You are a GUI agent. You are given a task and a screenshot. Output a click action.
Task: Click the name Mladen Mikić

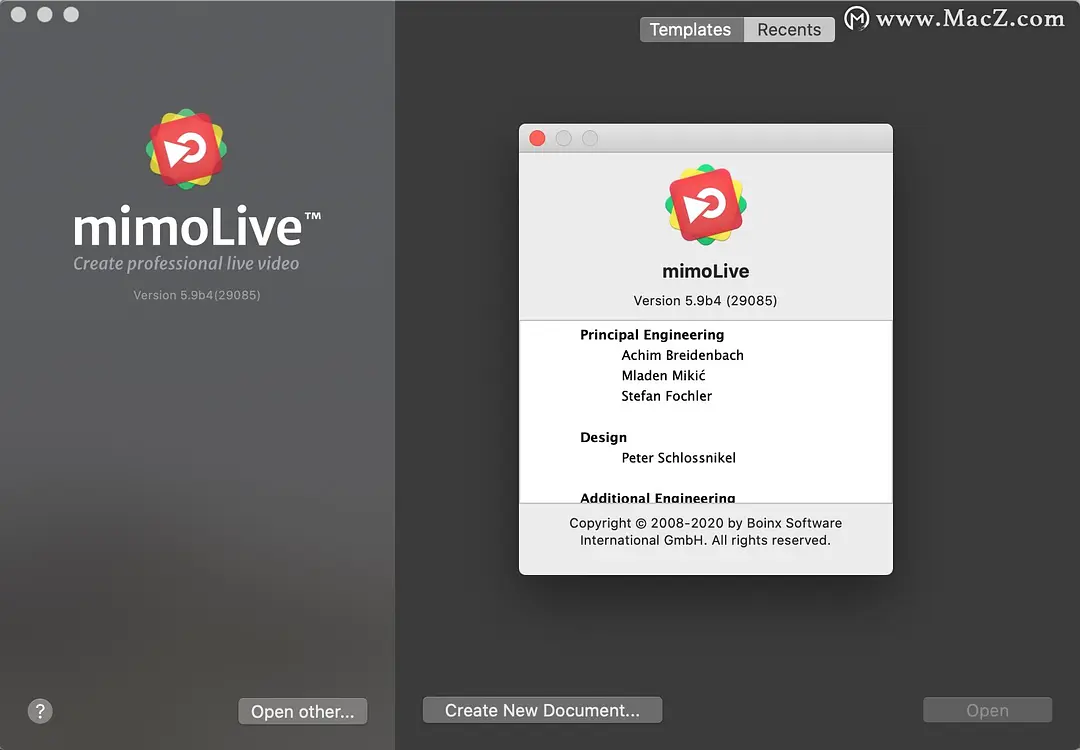point(663,375)
